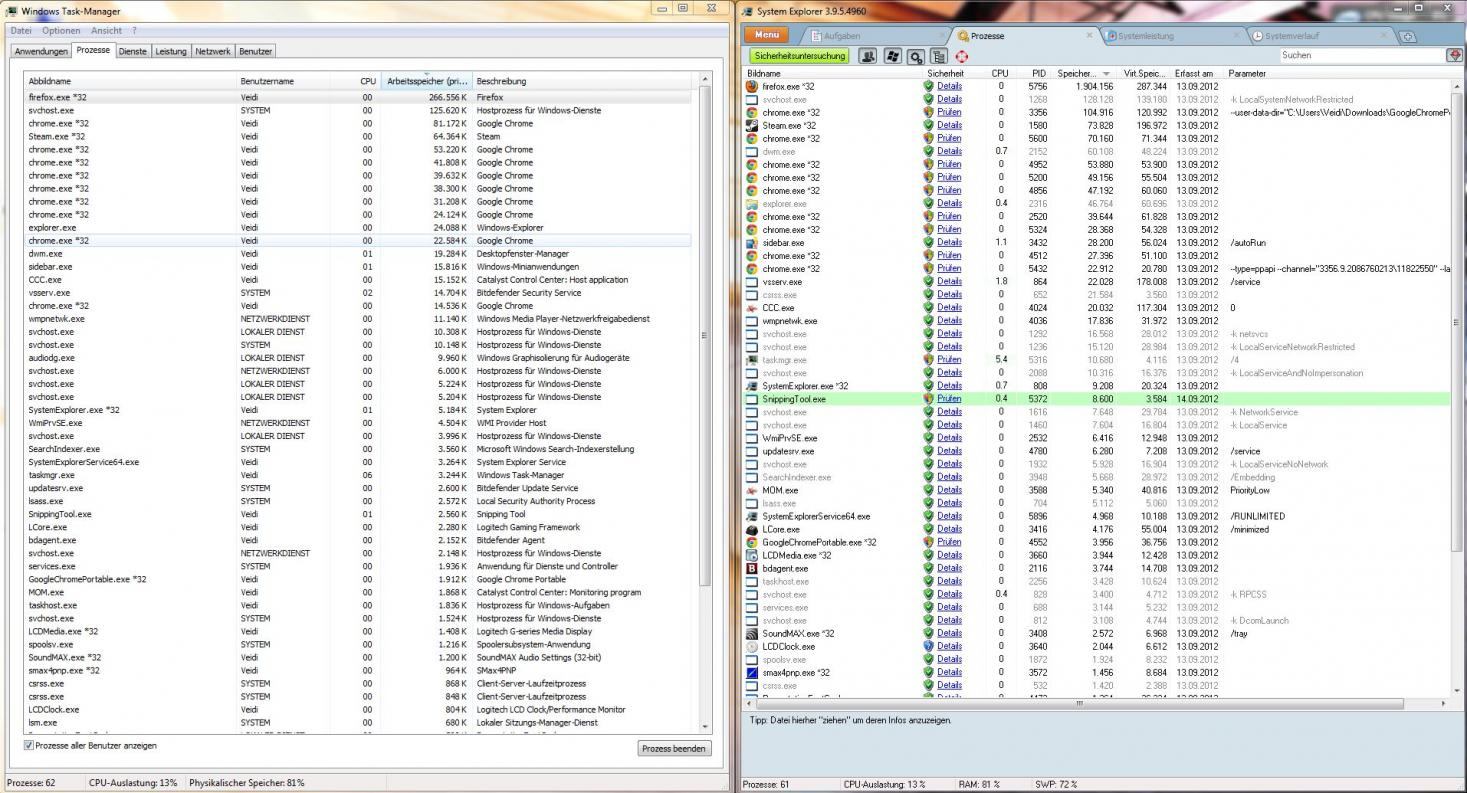Screen dimensions: 1467x793
Task: Select audiodg.exe row in Task-Manager
Action: (357, 358)
